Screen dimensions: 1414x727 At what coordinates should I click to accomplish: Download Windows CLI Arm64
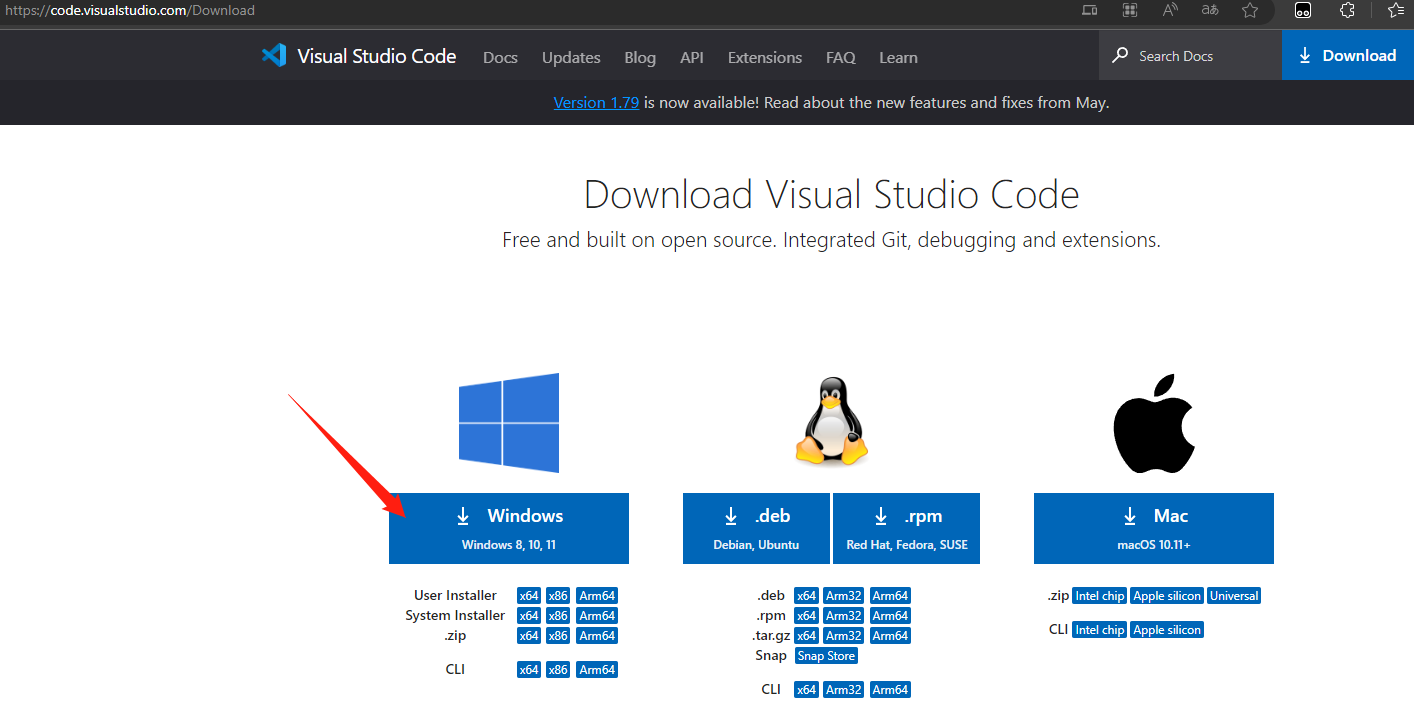tap(597, 670)
